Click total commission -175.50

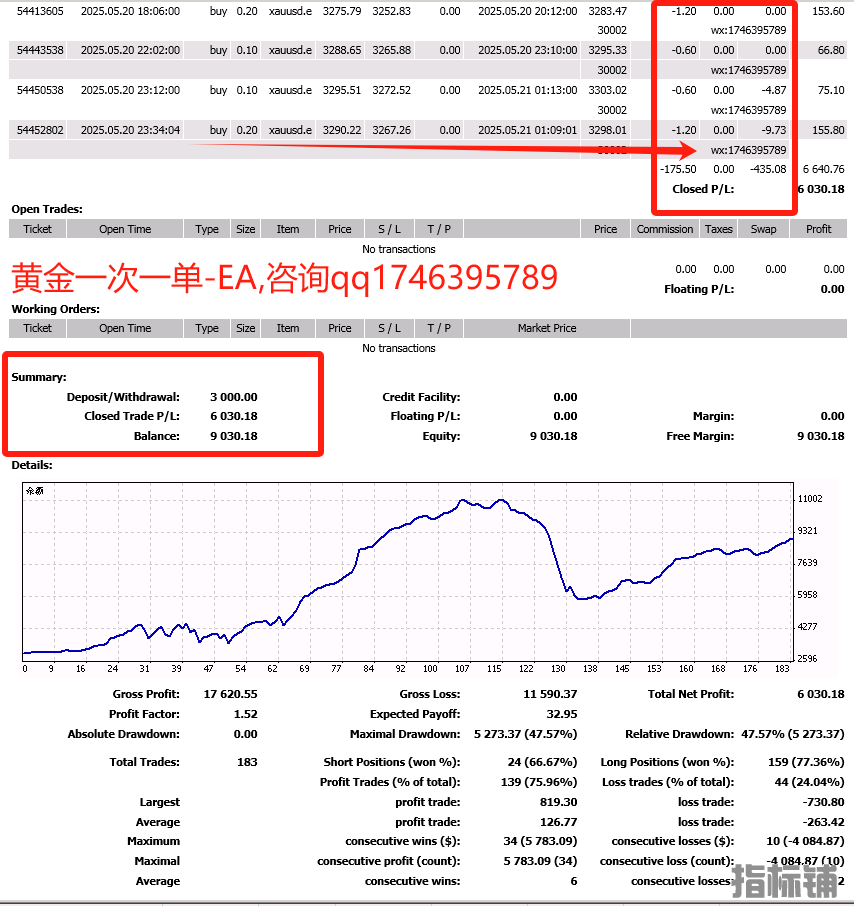click(678, 169)
